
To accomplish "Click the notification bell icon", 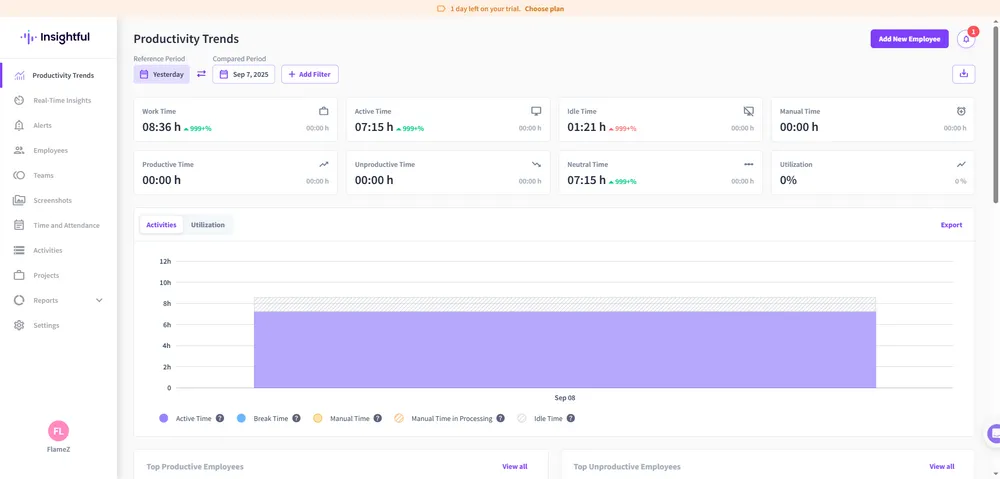I will pyautogui.click(x=965, y=39).
